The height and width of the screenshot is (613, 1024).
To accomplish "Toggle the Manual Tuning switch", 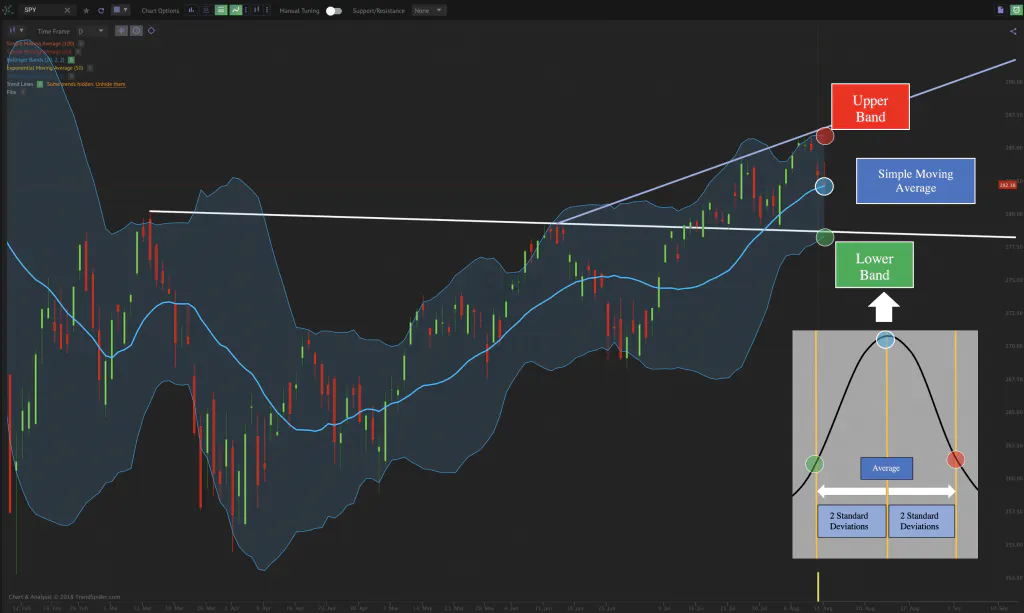I will [x=334, y=11].
